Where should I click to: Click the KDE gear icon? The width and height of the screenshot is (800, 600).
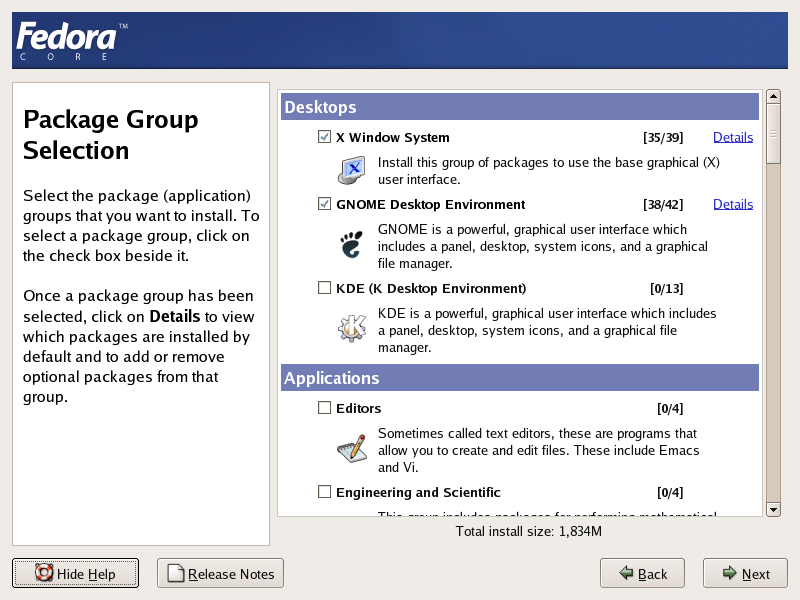click(x=352, y=328)
